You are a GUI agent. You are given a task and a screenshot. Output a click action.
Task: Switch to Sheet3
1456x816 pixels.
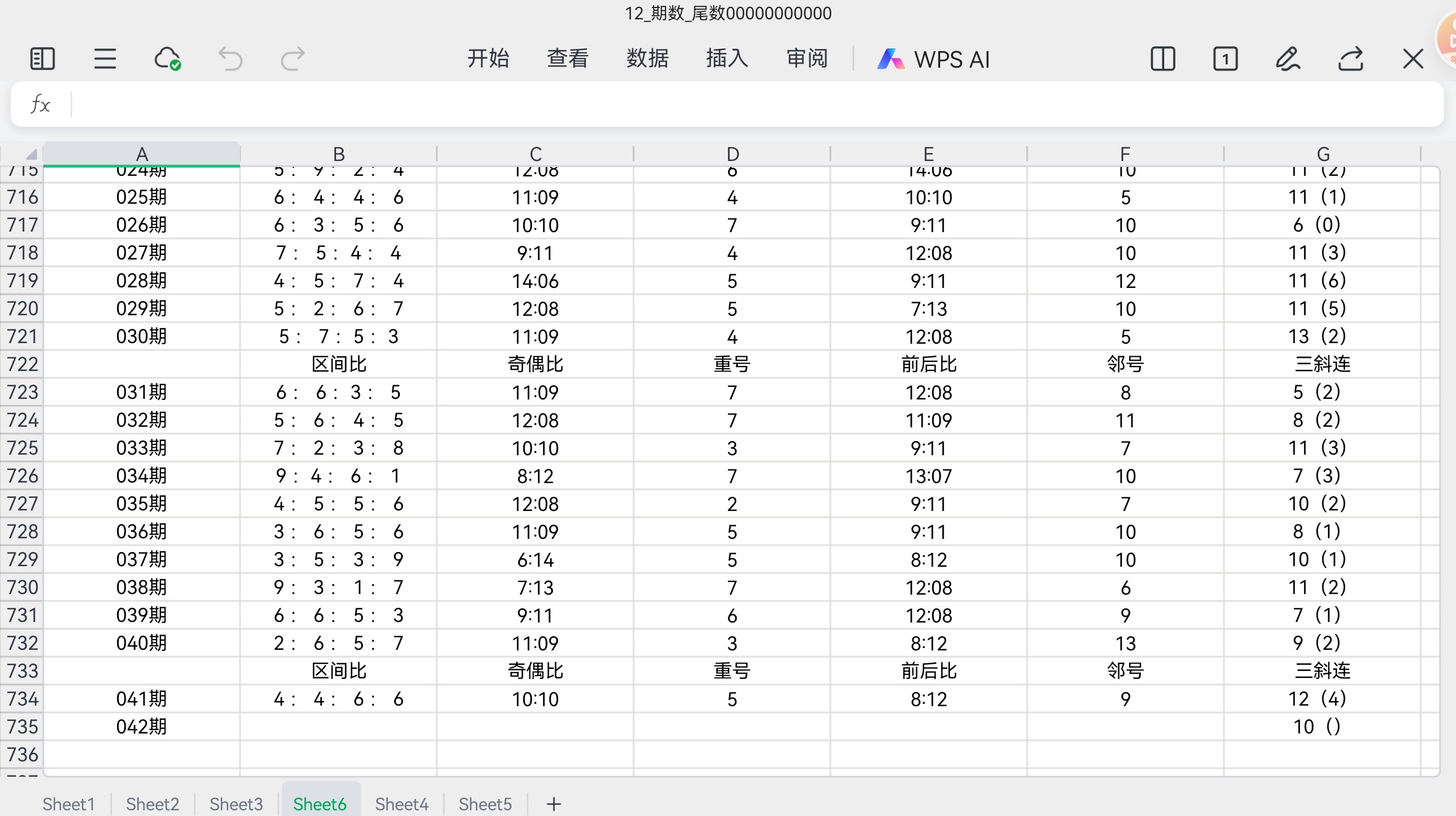point(235,803)
